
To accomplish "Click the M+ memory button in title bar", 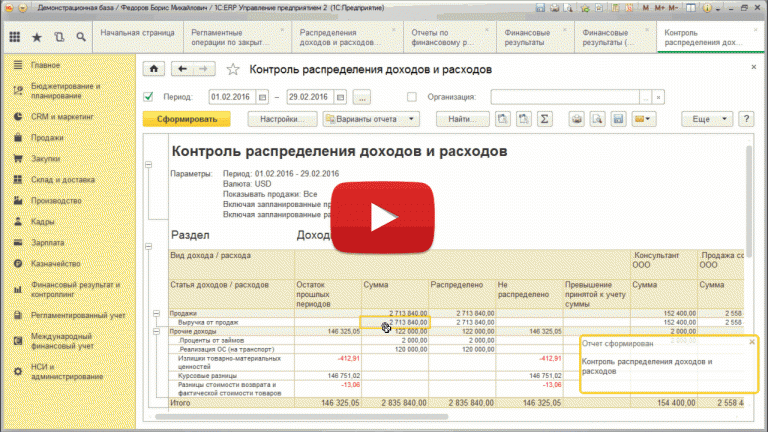I will [x=660, y=8].
